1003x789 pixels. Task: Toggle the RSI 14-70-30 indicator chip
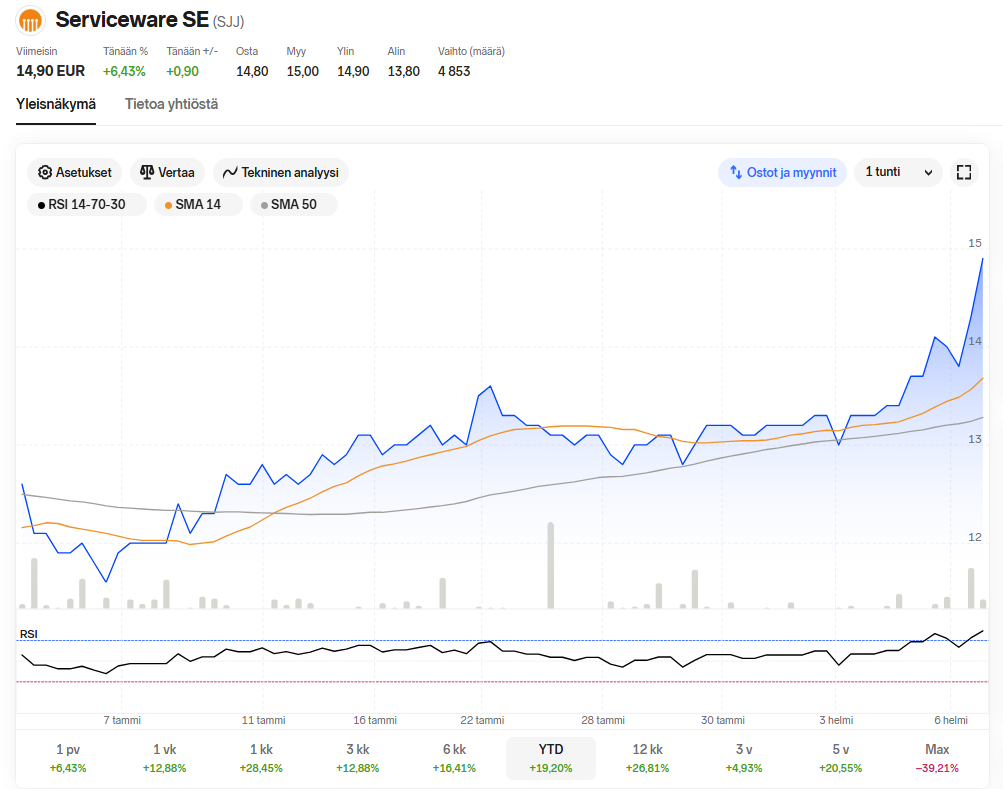pyautogui.click(x=87, y=205)
